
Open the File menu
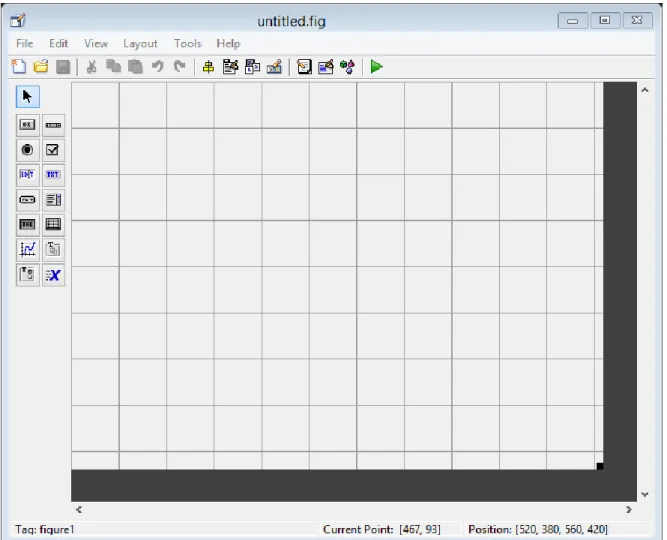tap(25, 43)
